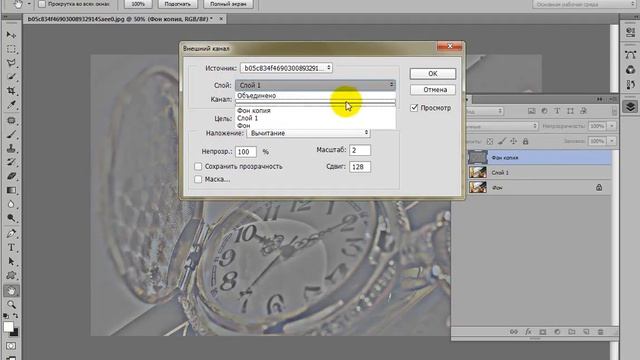640x360 pixels.
Task: Toggle Прокрутка во всех окнах checkbox
Action: [x=42, y=4]
